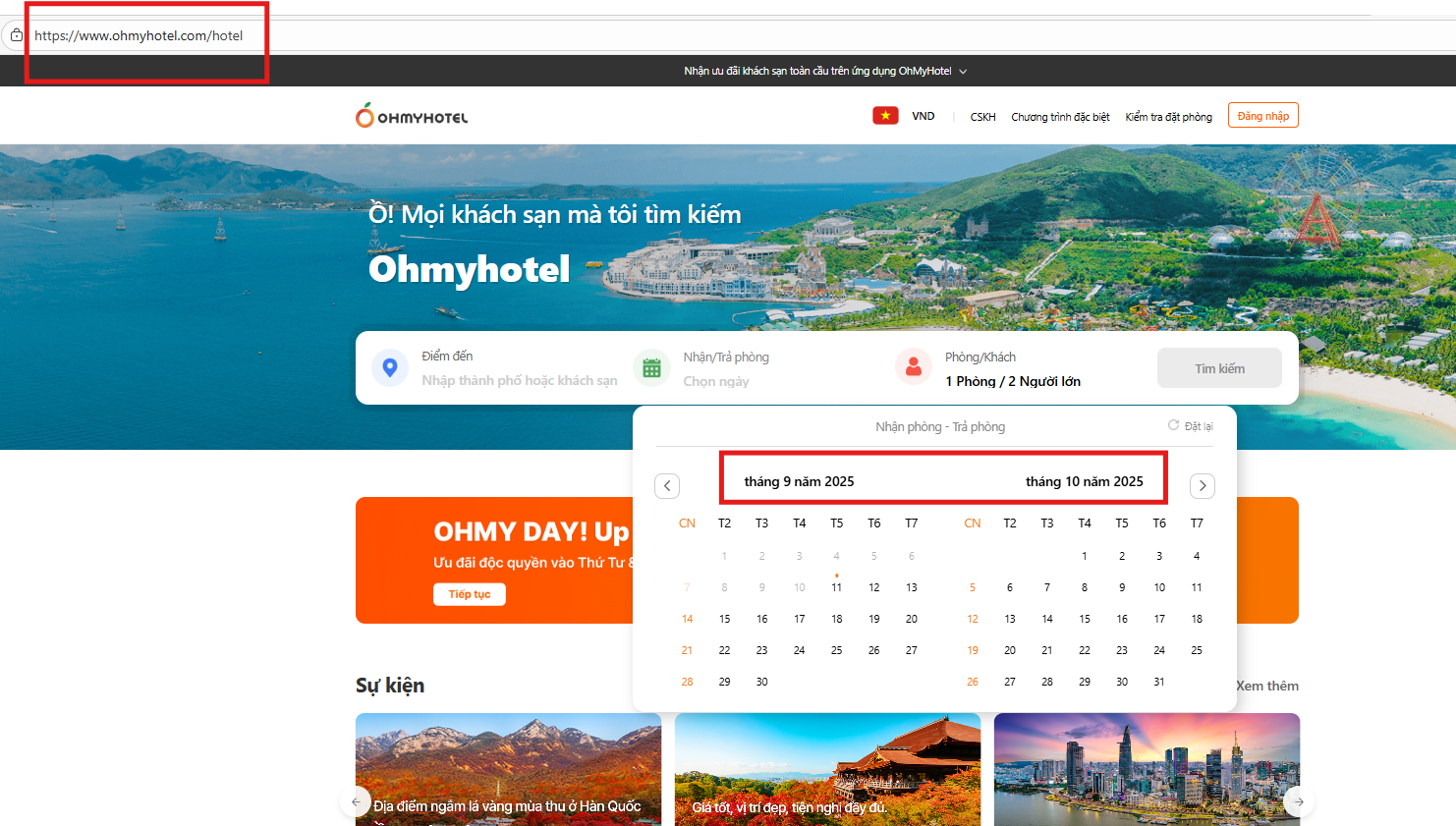The image size is (1456, 826).
Task: Click the green calendar icon
Action: click(651, 368)
